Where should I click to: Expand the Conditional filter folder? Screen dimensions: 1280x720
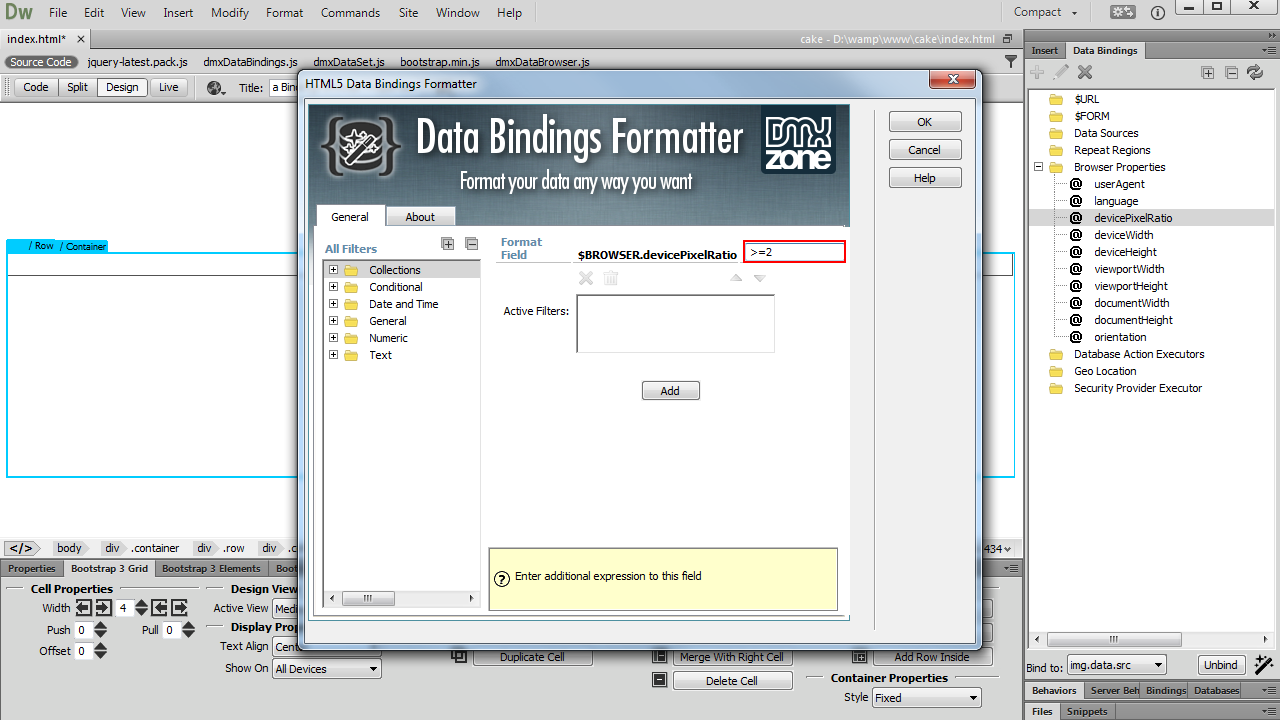(333, 287)
